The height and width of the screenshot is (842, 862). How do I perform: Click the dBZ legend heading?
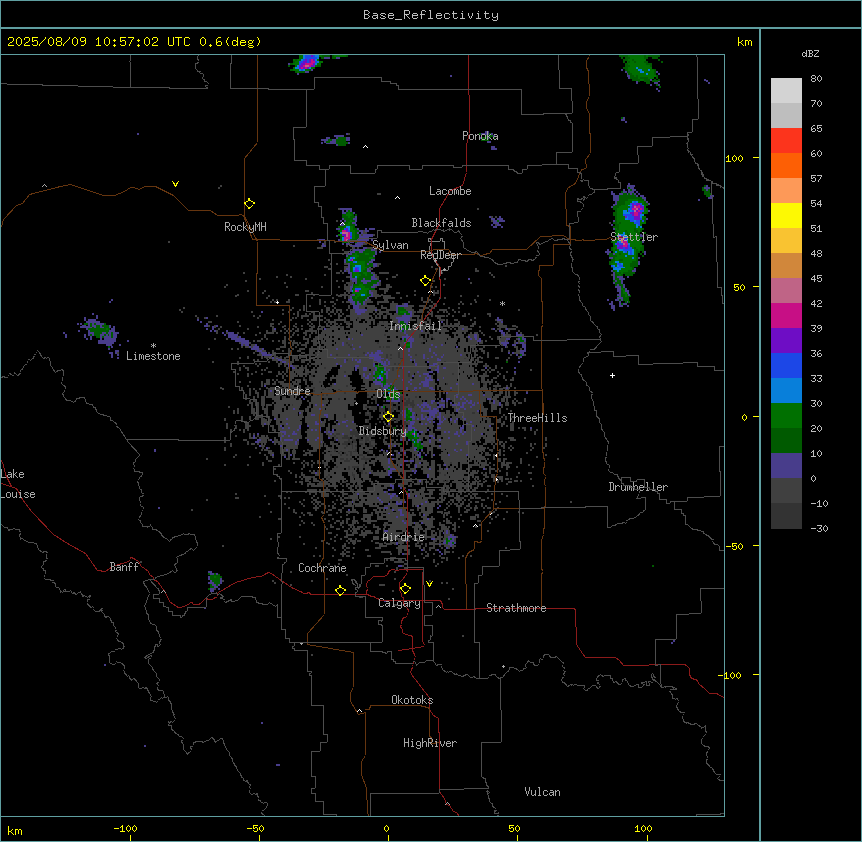tap(810, 54)
